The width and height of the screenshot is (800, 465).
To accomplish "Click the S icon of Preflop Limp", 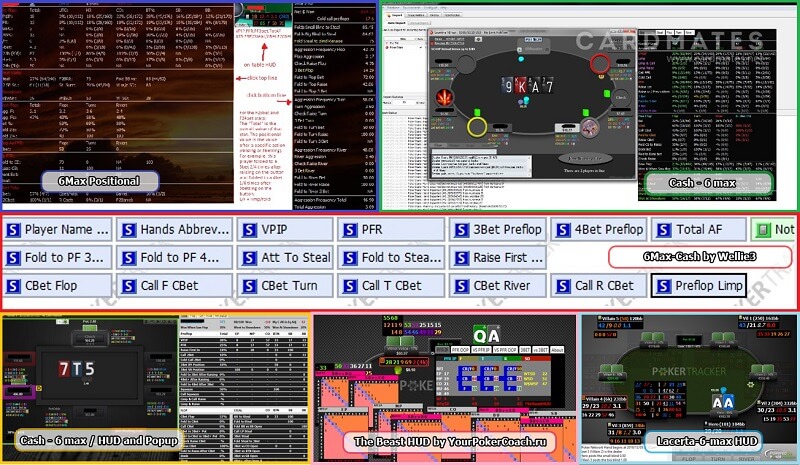I will tap(662, 286).
